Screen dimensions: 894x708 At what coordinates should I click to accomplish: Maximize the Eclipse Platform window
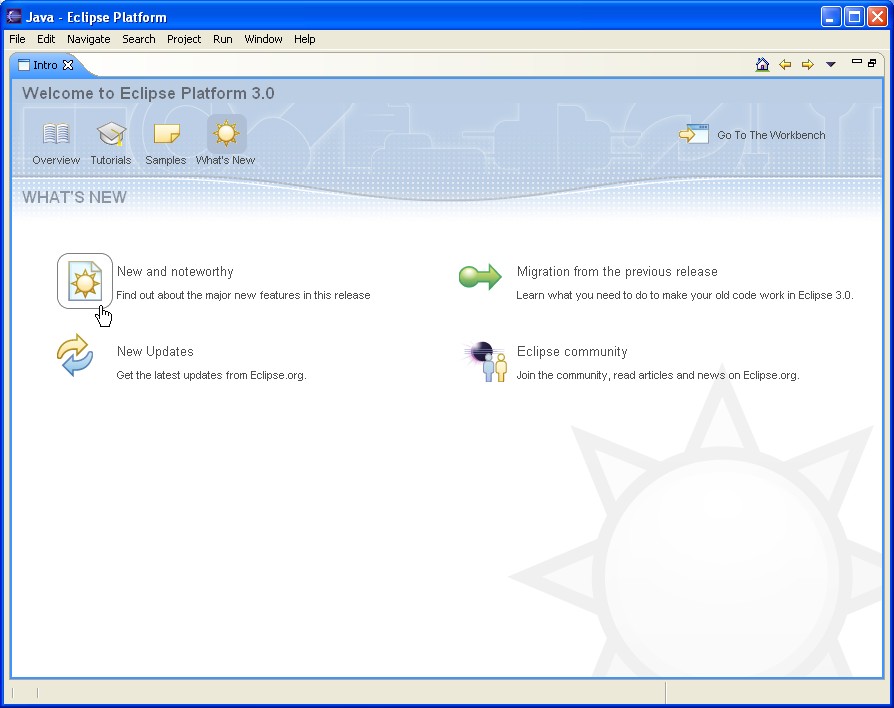tap(854, 17)
